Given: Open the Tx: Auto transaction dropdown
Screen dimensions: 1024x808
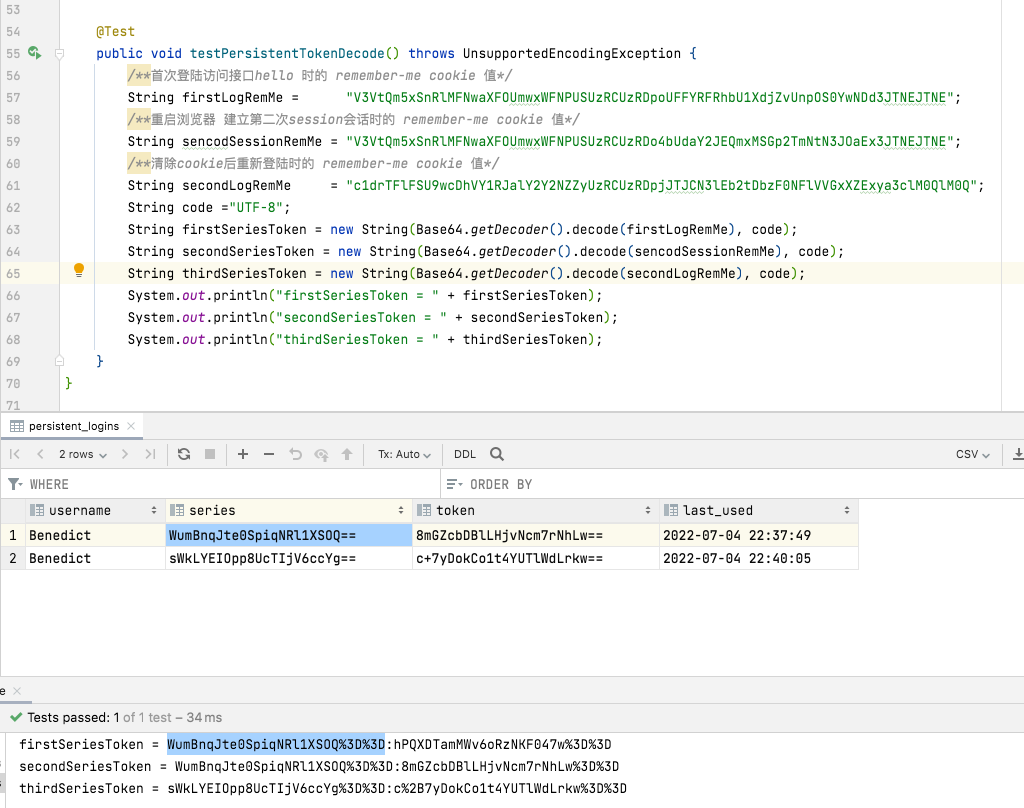Looking at the screenshot, I should (x=404, y=454).
